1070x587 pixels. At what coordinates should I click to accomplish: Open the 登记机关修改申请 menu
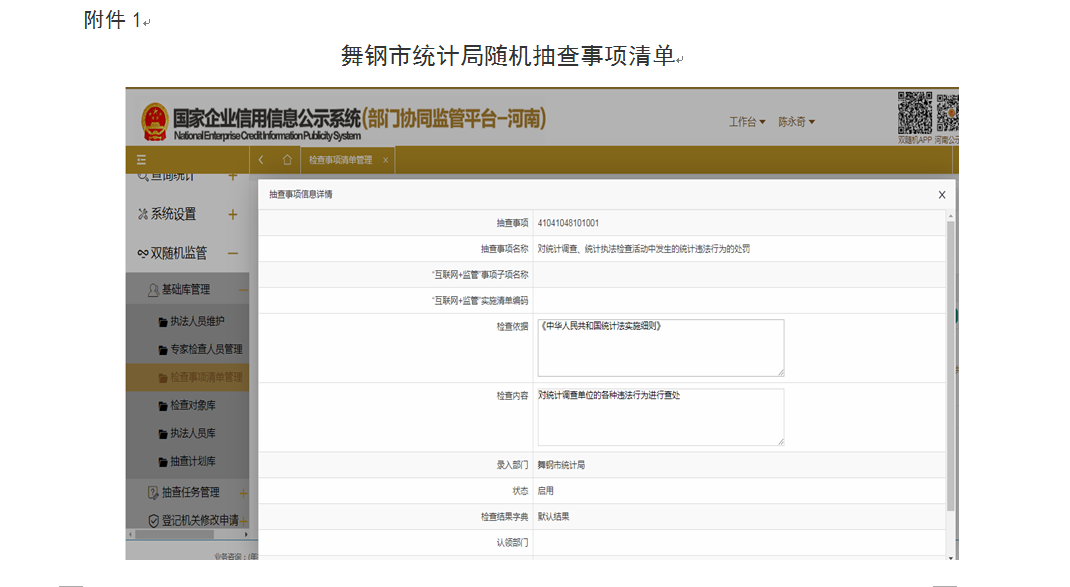coord(200,520)
